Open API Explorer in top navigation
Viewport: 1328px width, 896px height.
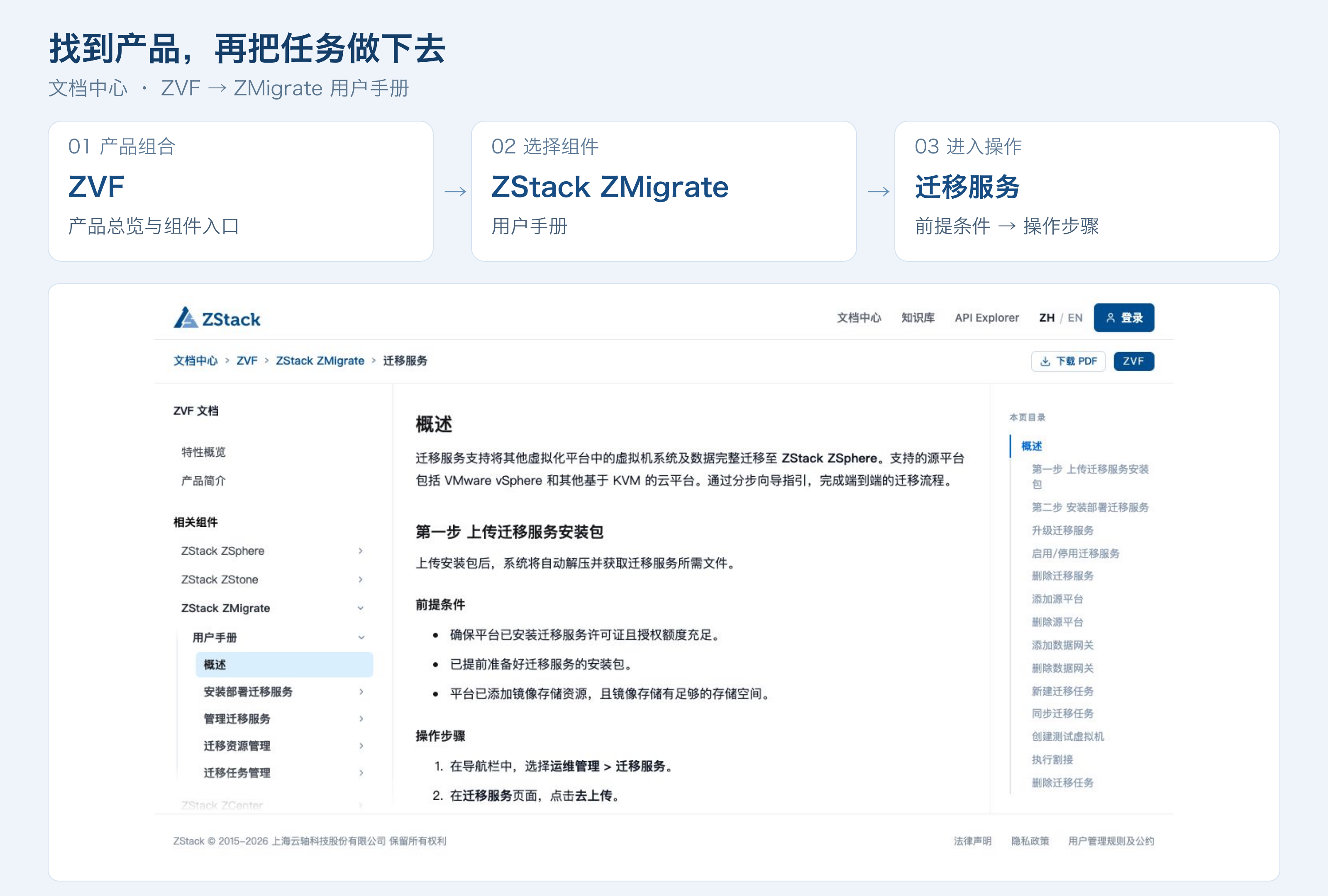987,317
